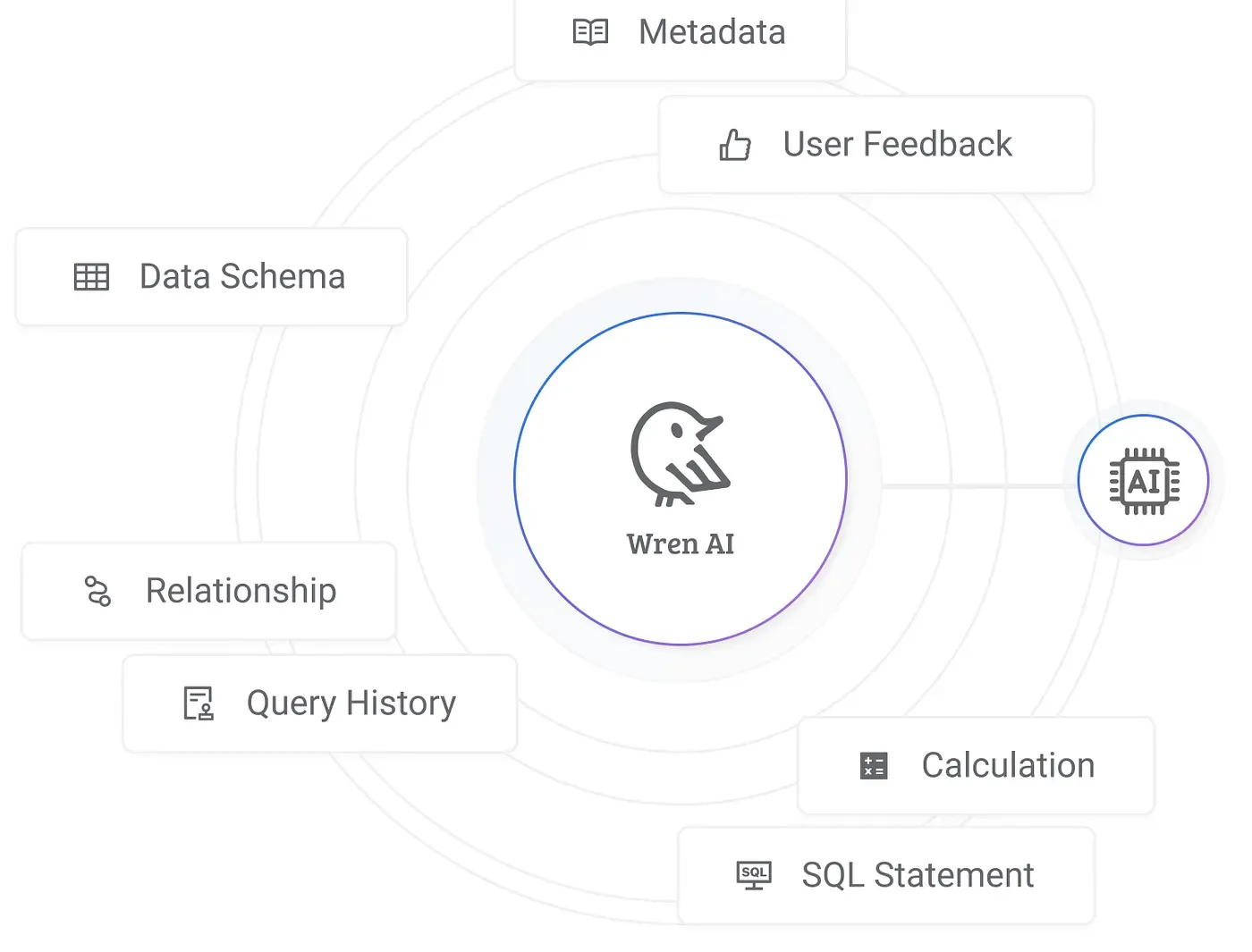Click the SQL monitor icon
Image resolution: width=1252 pixels, height=952 pixels.
tap(754, 875)
